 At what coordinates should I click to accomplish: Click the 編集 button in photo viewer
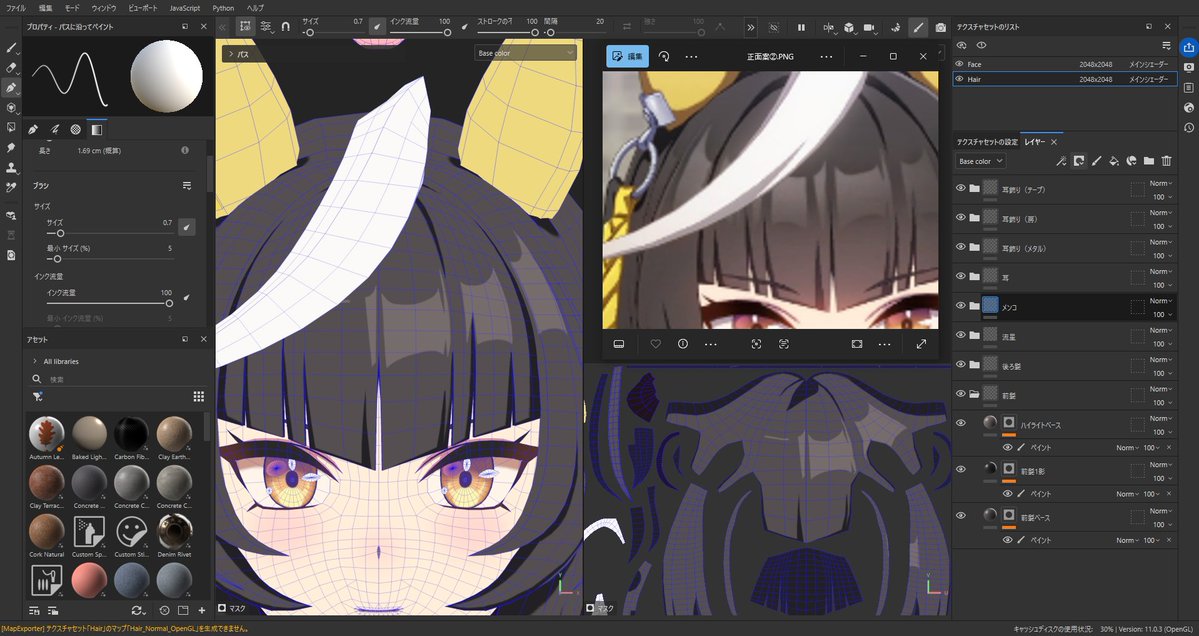tap(628, 57)
